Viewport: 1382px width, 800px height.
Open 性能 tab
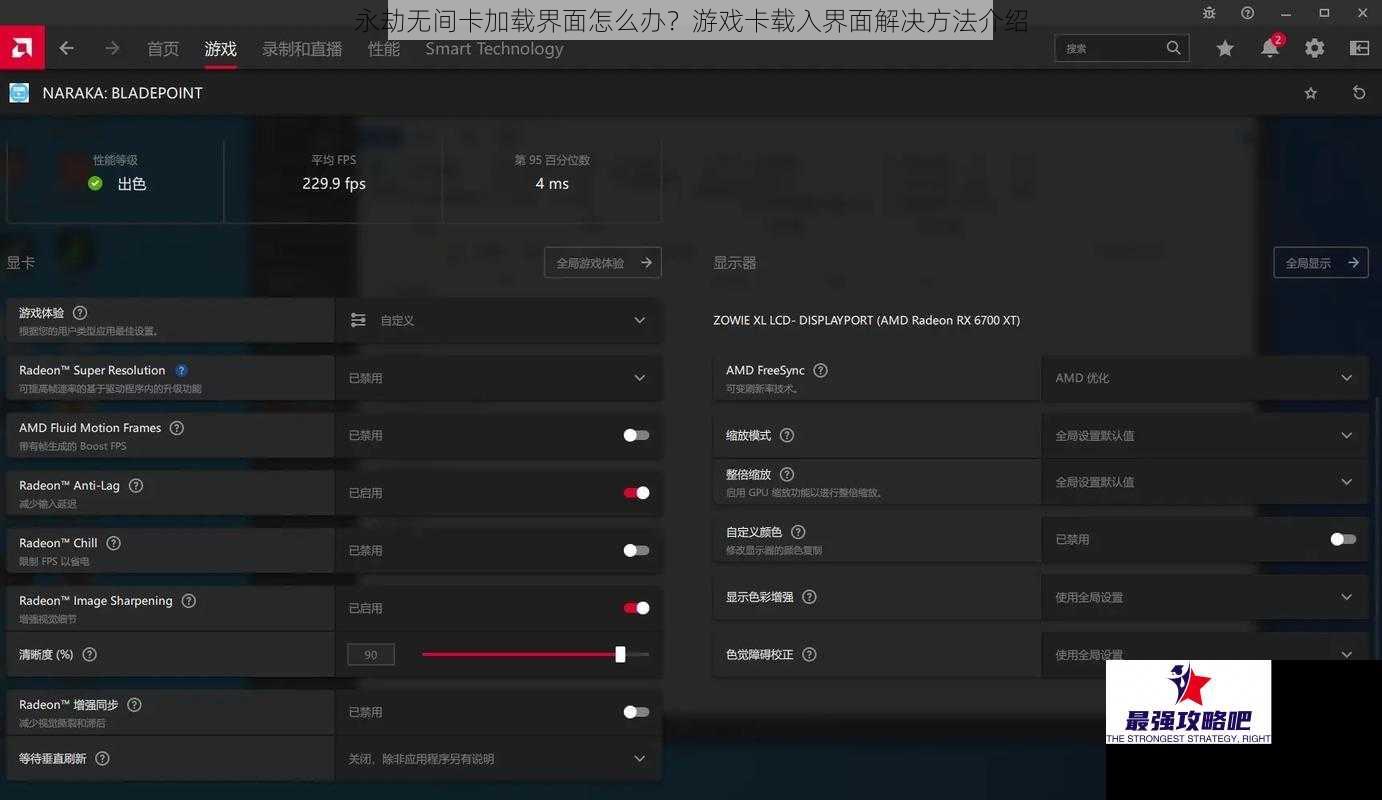pos(384,49)
